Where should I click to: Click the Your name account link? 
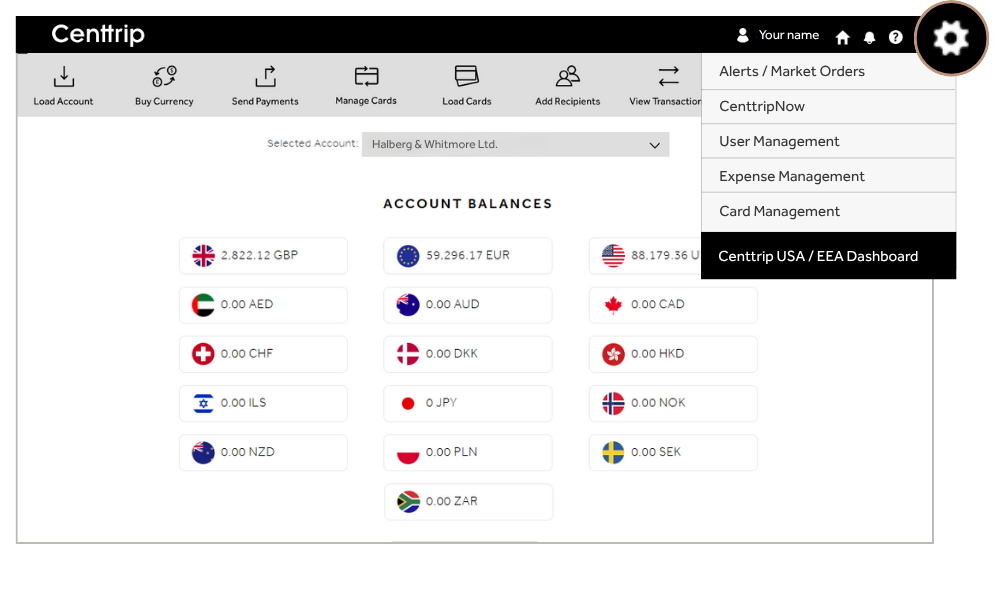click(x=789, y=35)
